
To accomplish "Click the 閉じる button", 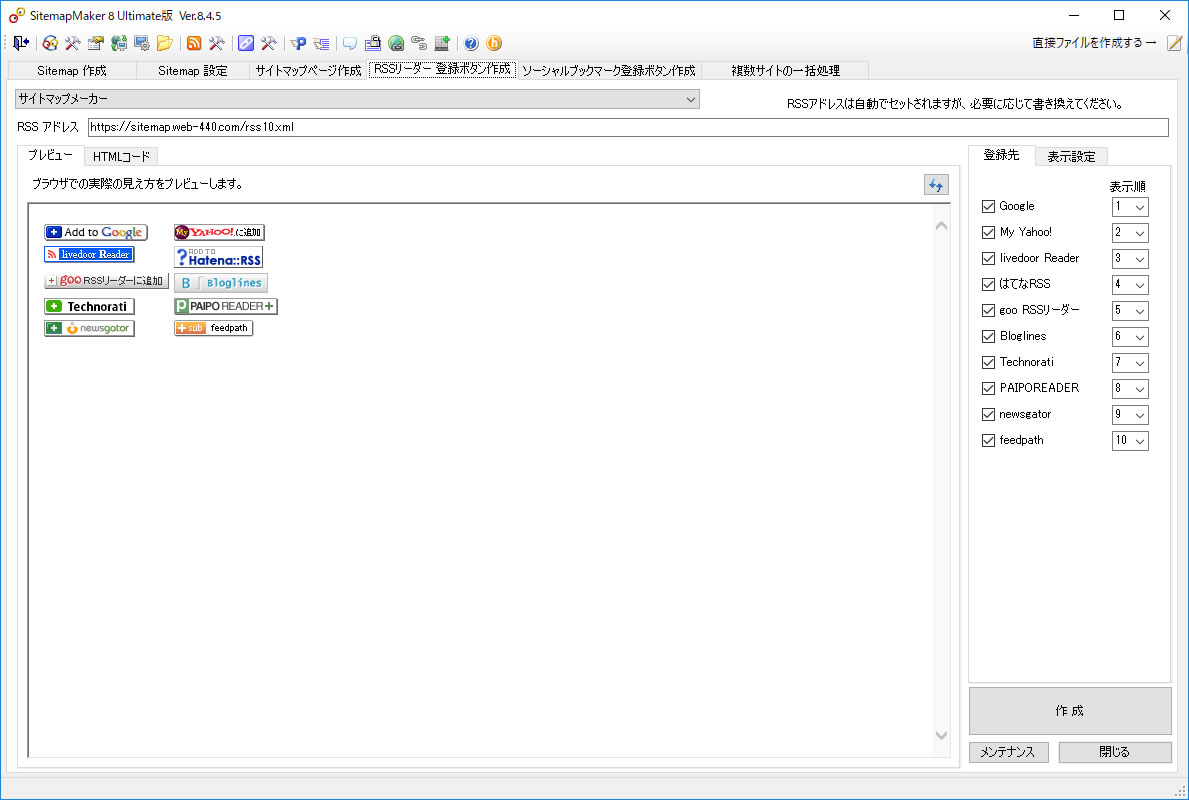I will click(x=1115, y=751).
